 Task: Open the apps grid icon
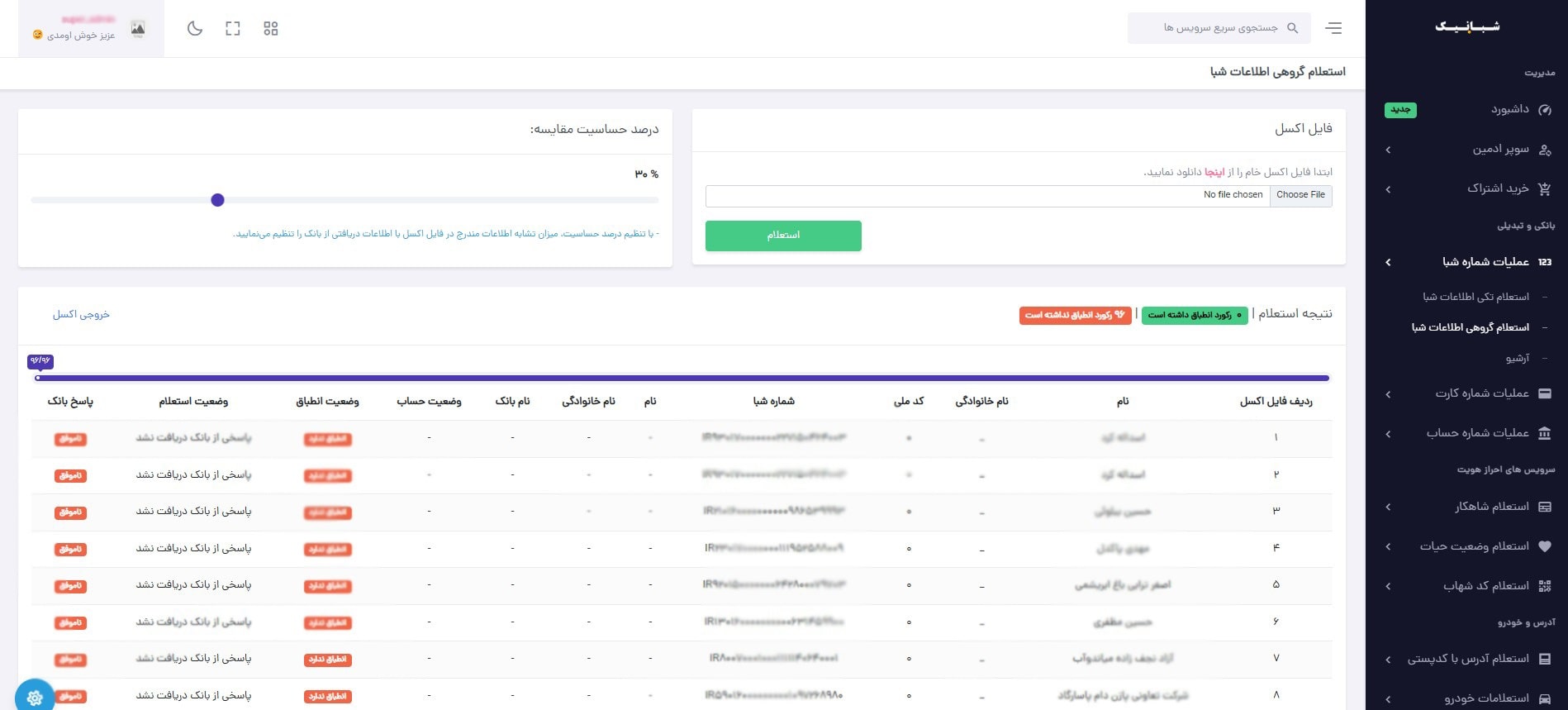271,29
